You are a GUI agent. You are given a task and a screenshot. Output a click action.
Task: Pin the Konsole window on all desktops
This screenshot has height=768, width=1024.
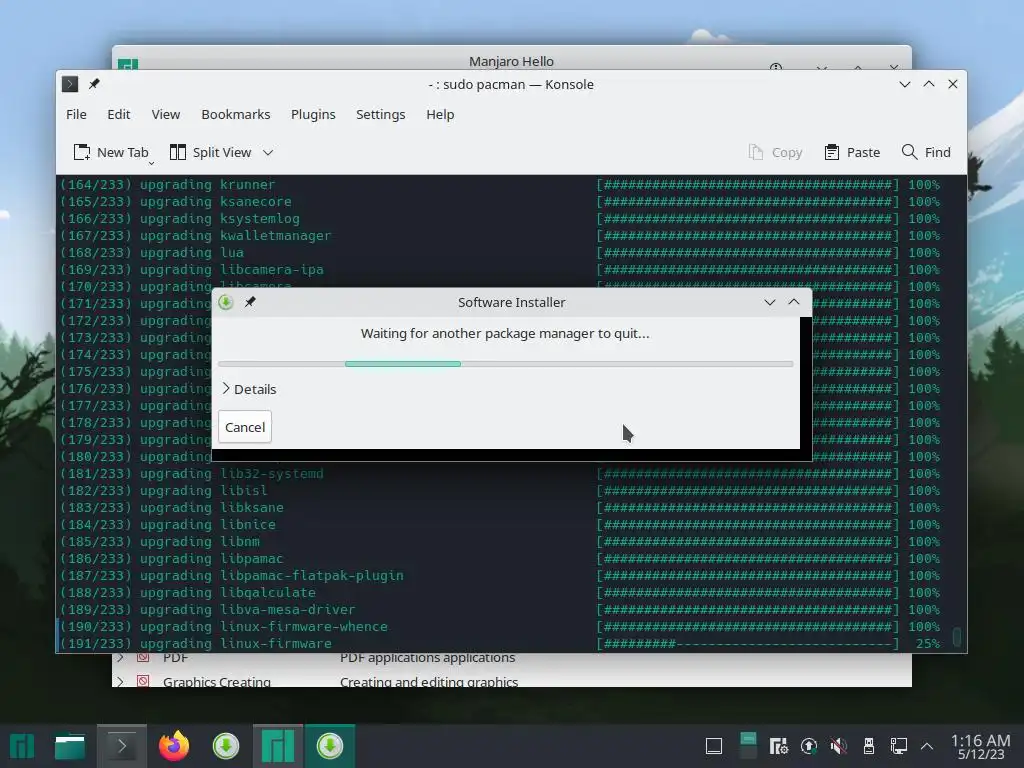point(94,84)
